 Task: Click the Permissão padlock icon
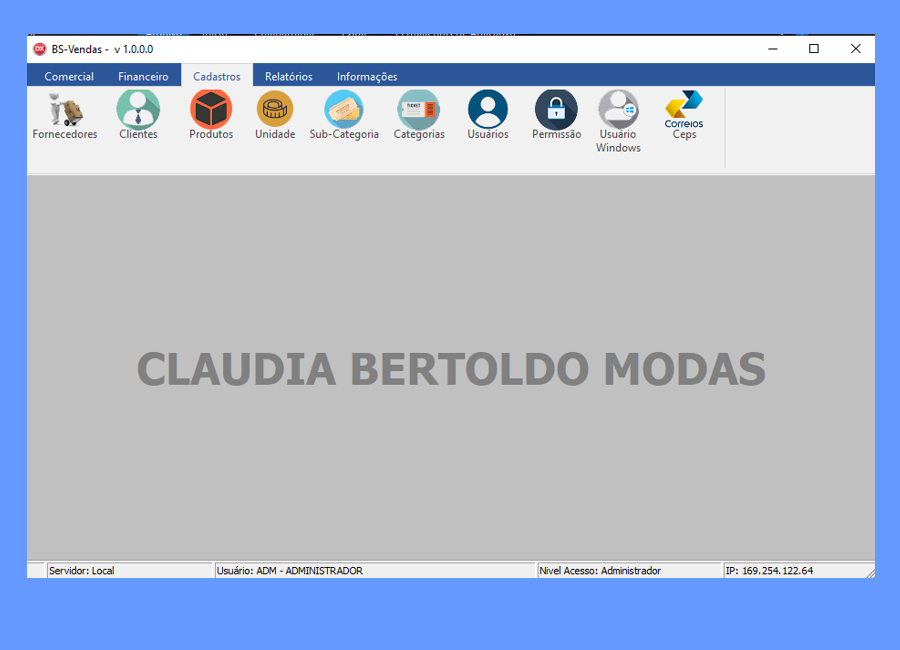556,111
